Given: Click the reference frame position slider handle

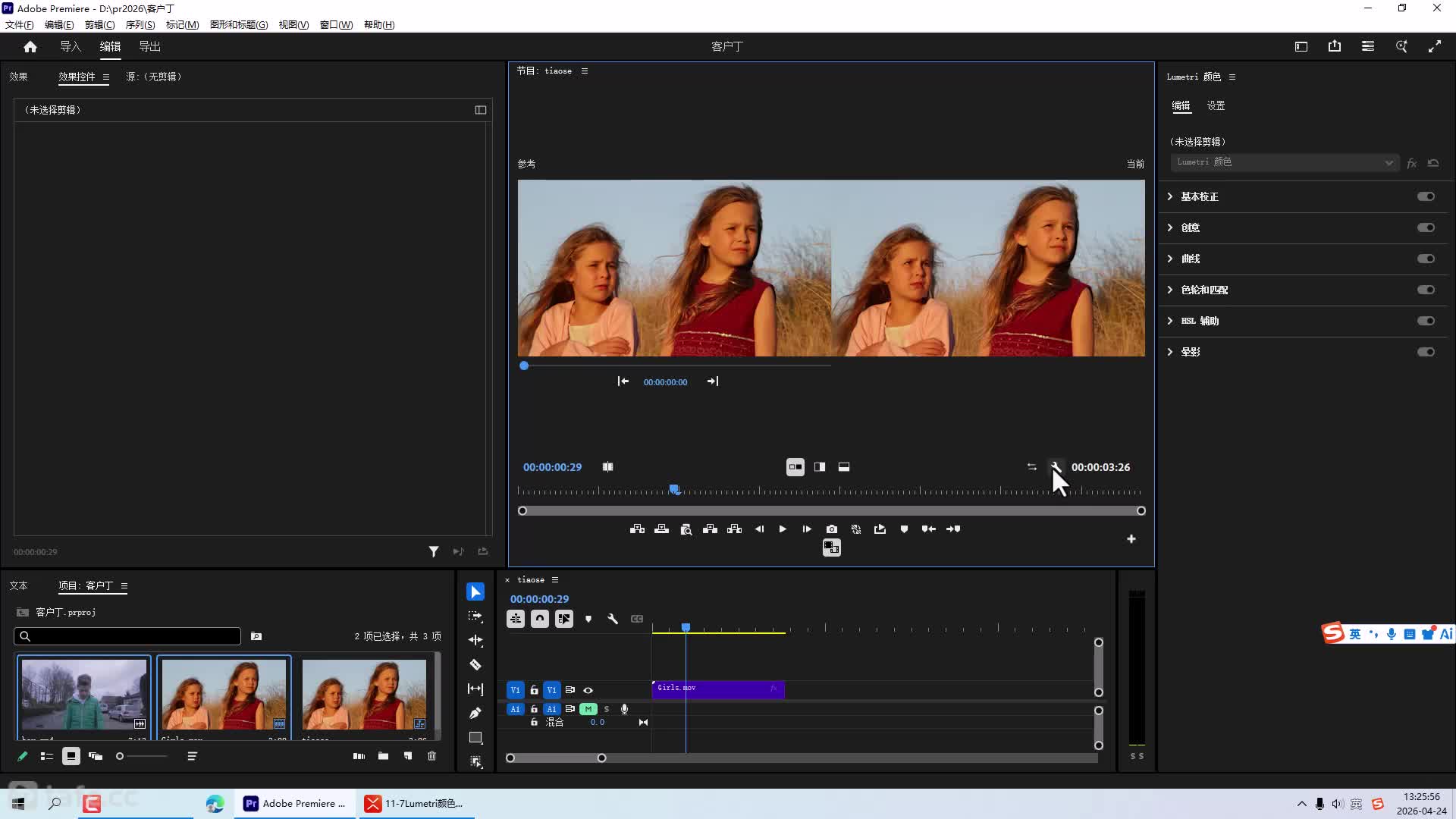Looking at the screenshot, I should point(524,366).
